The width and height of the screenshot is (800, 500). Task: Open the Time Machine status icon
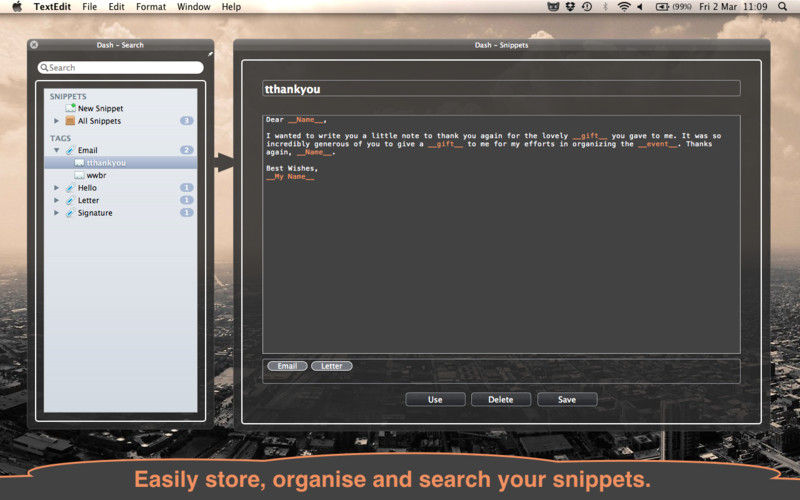587,7
